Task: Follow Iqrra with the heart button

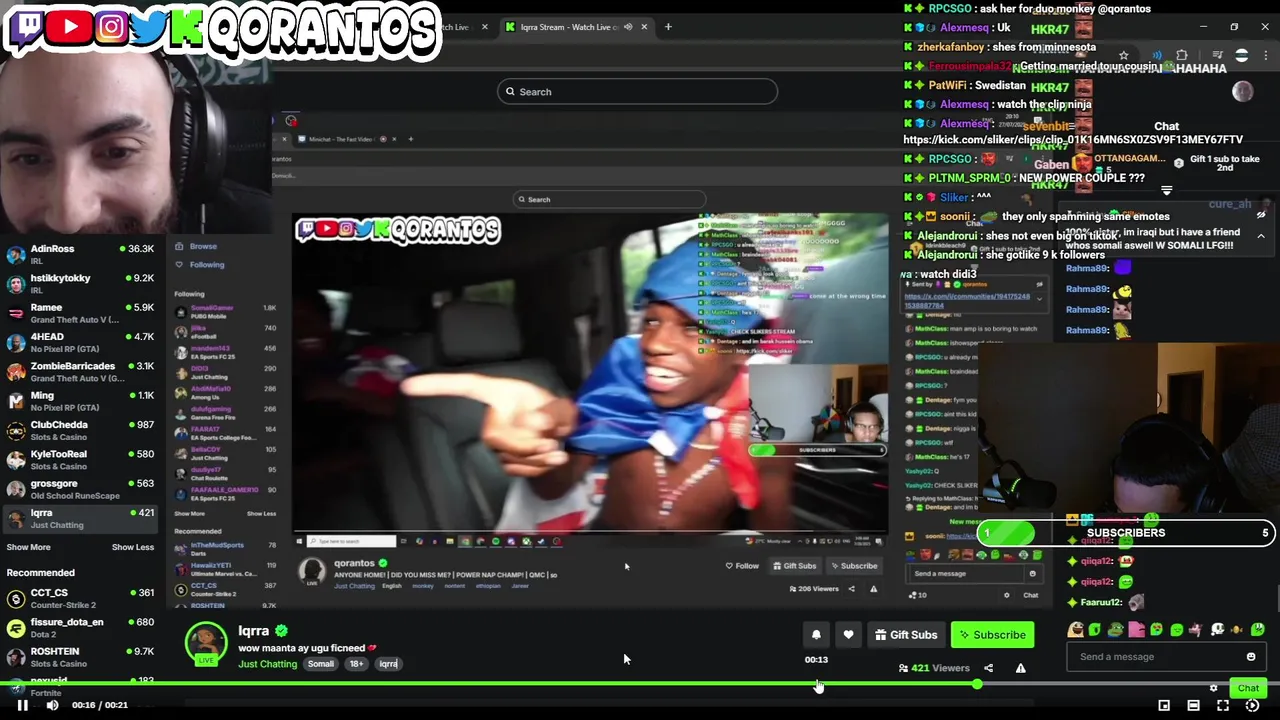Action: pos(848,635)
